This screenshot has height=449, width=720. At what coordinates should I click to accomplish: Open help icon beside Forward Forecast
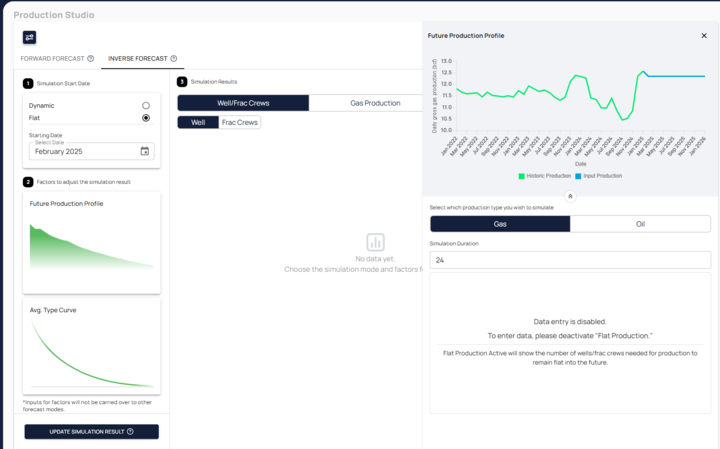90,59
